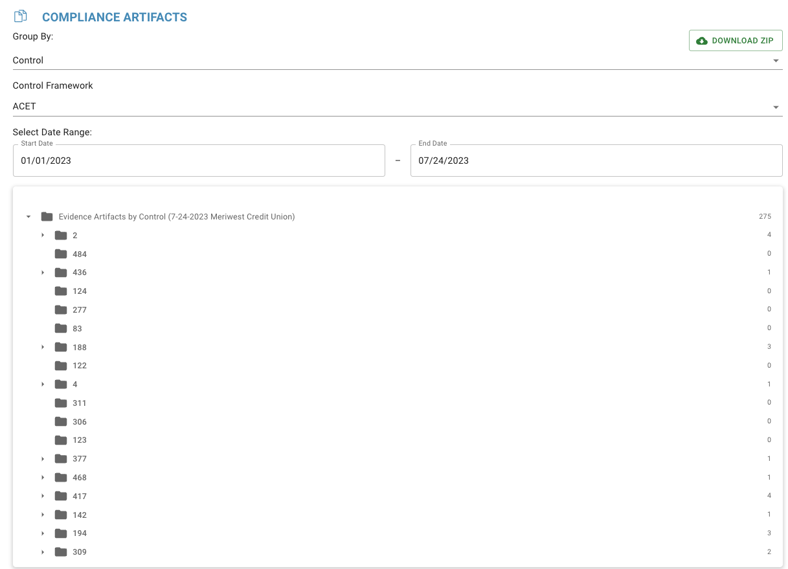Click the End Date input field
788x569 pixels.
coord(596,160)
